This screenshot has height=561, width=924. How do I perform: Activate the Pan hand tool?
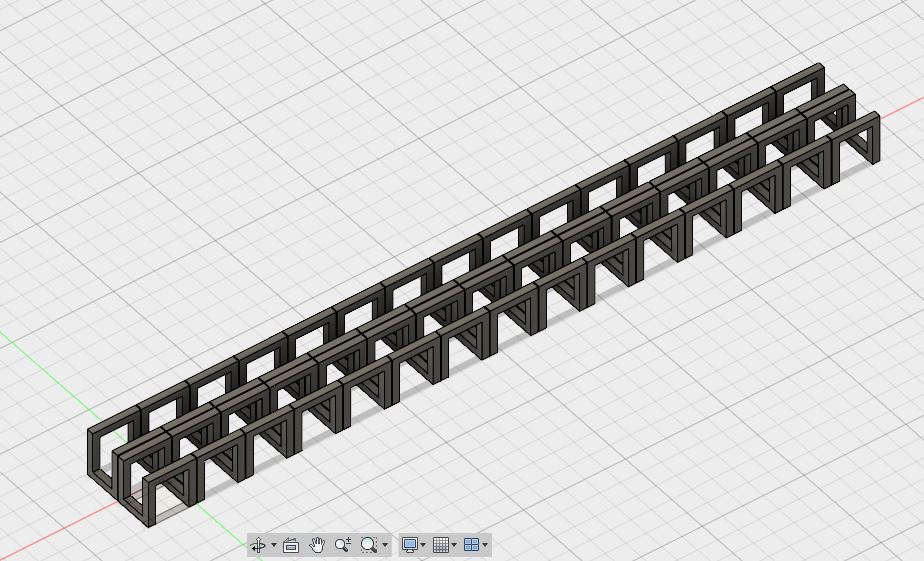[317, 545]
